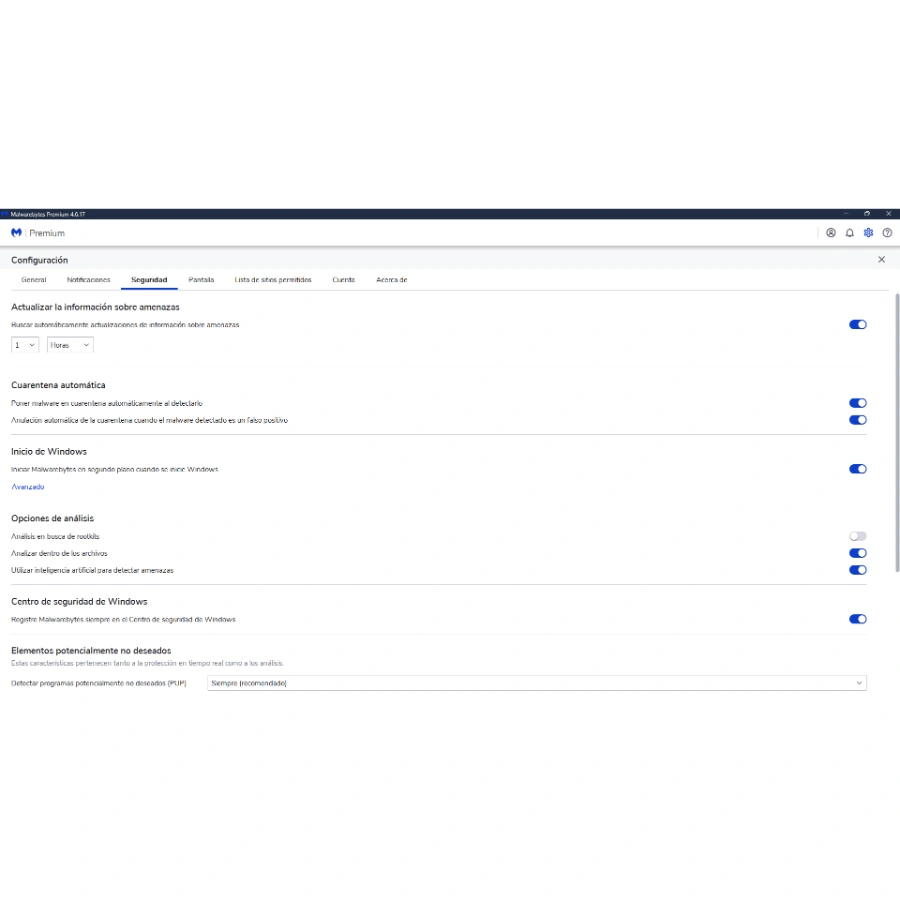Image resolution: width=900 pixels, height=900 pixels.
Task: Open the account profile icon
Action: coord(830,233)
